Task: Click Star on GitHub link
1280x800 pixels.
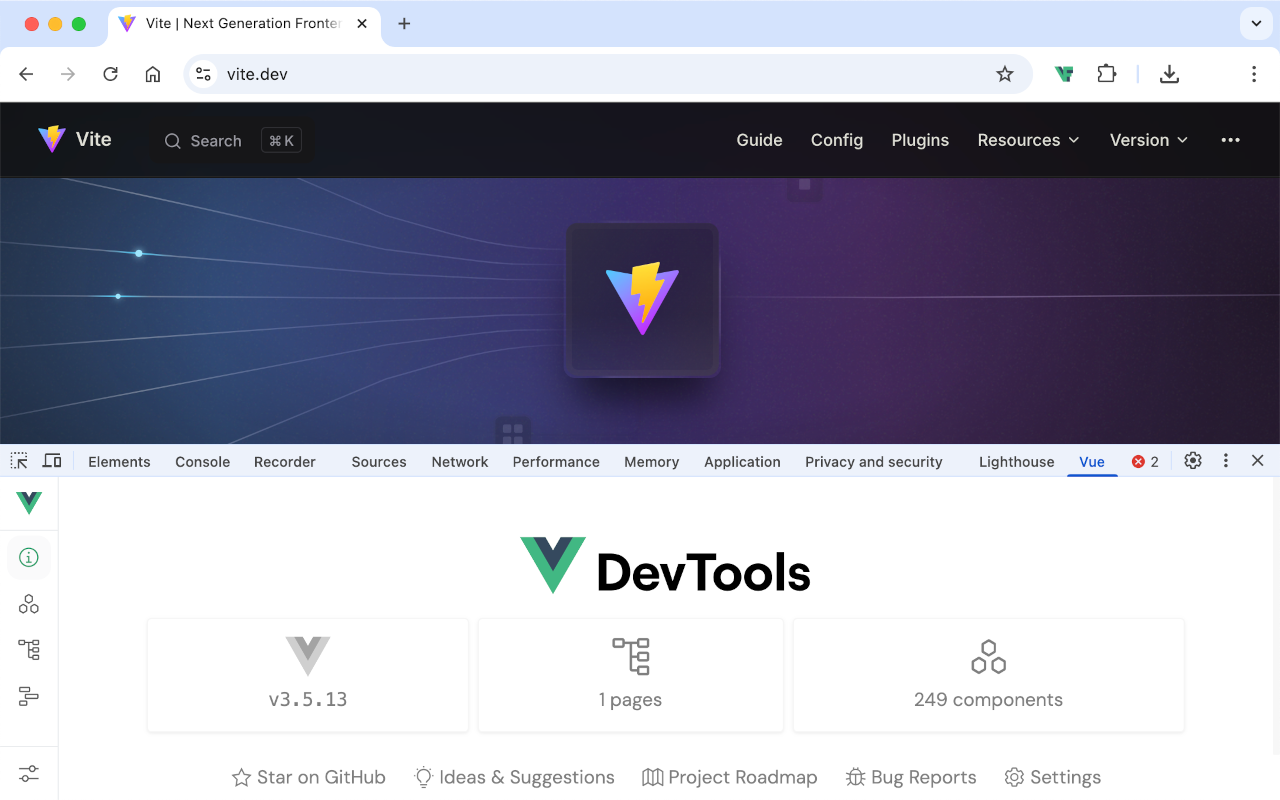Action: tap(309, 777)
